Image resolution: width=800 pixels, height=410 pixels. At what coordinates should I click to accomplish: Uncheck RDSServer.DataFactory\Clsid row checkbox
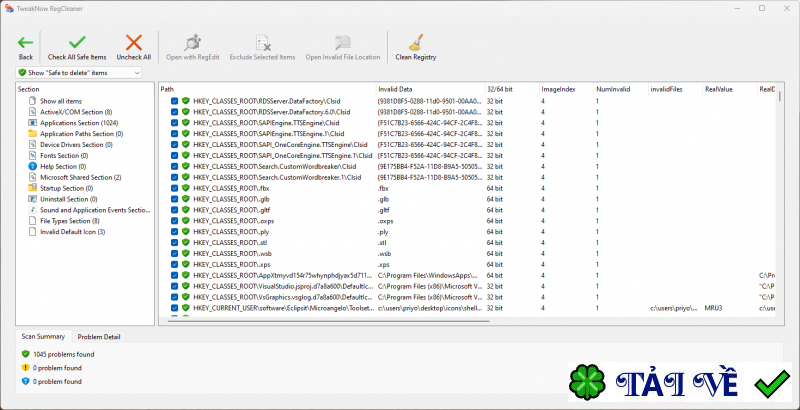point(174,101)
